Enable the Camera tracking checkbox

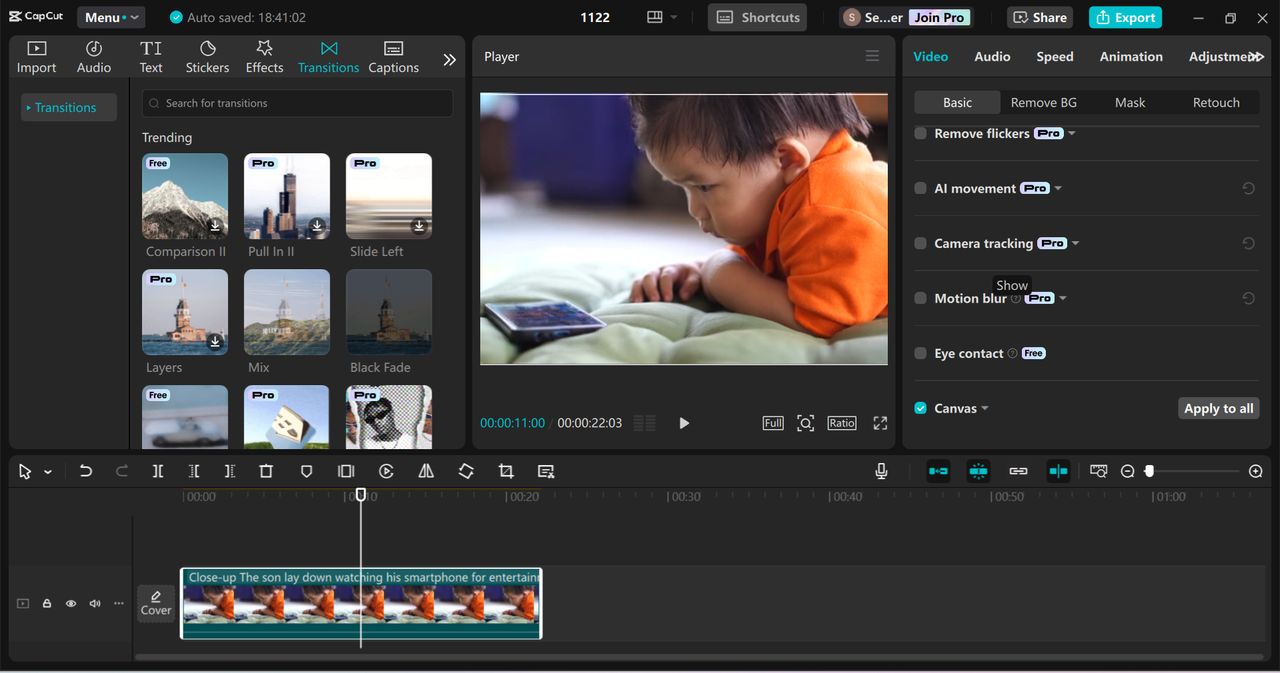[920, 243]
